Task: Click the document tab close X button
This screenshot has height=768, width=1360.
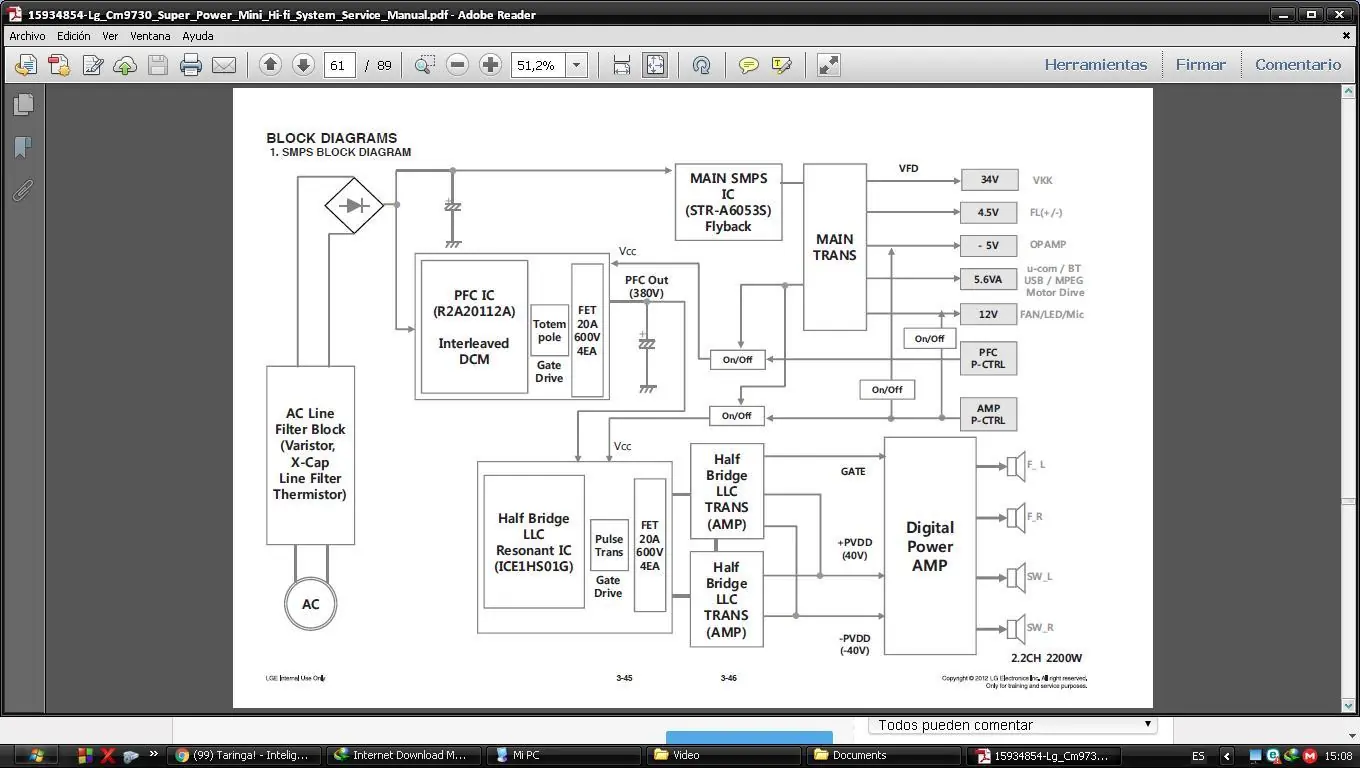Action: (1347, 36)
